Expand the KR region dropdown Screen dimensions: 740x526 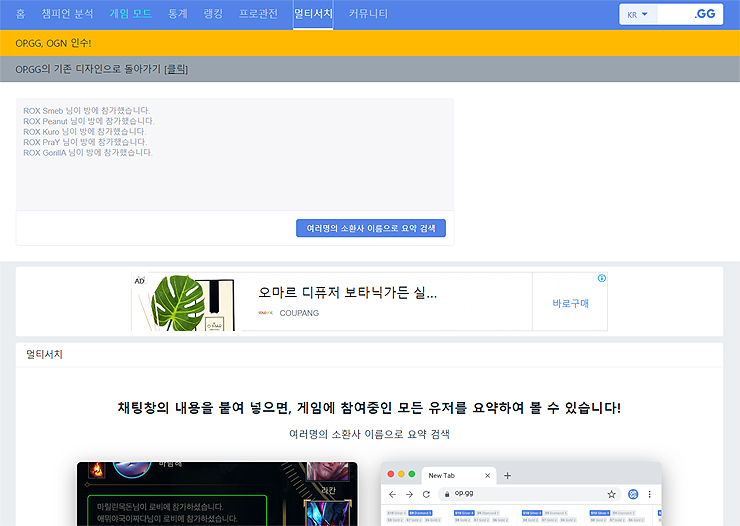638,15
